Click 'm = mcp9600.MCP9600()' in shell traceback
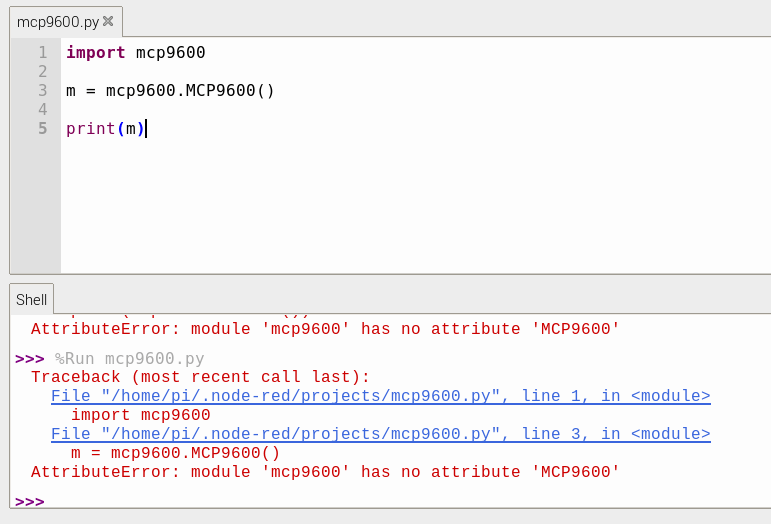Image resolution: width=771 pixels, height=524 pixels. pyautogui.click(x=175, y=453)
